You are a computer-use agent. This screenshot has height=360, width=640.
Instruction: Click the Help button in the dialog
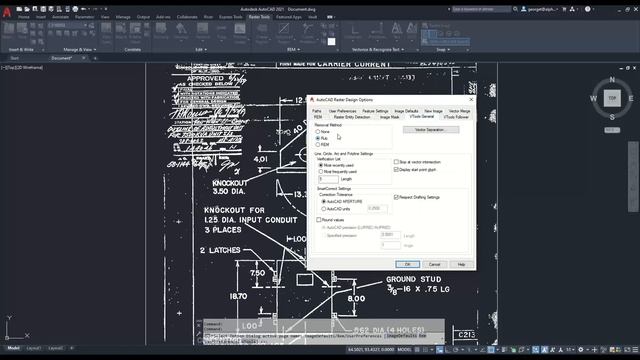461,264
